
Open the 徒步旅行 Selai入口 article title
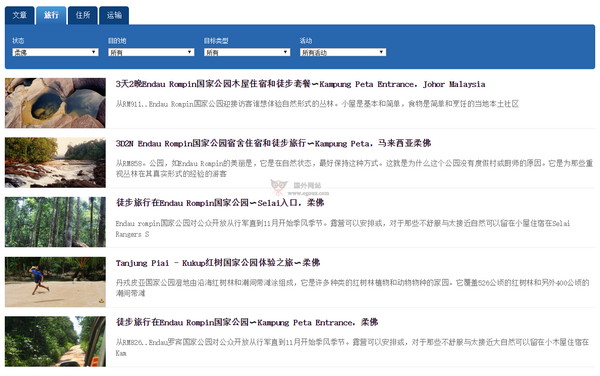pyautogui.click(x=220, y=203)
